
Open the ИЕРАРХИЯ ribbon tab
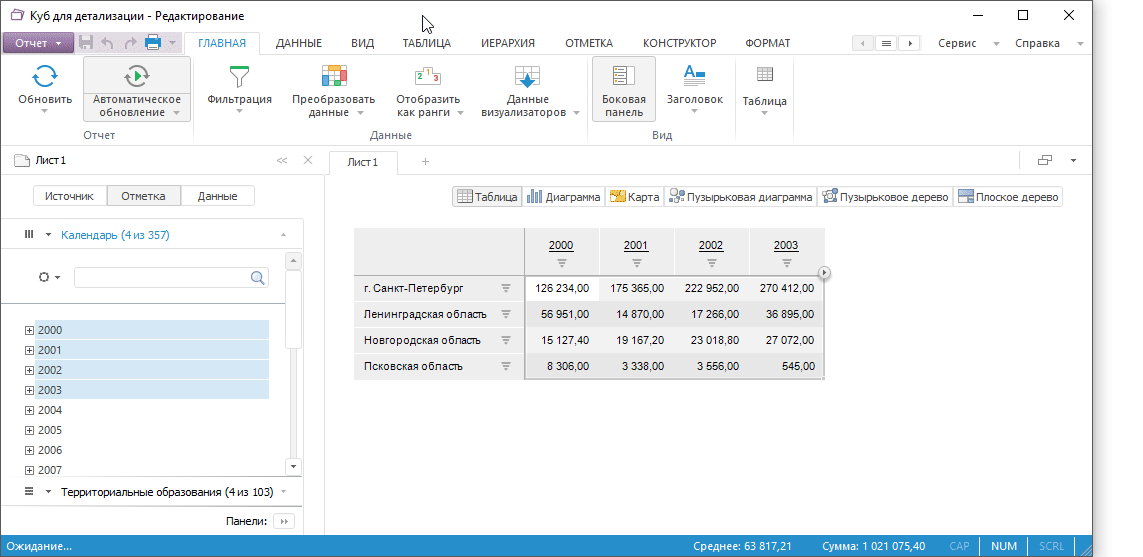pos(507,43)
